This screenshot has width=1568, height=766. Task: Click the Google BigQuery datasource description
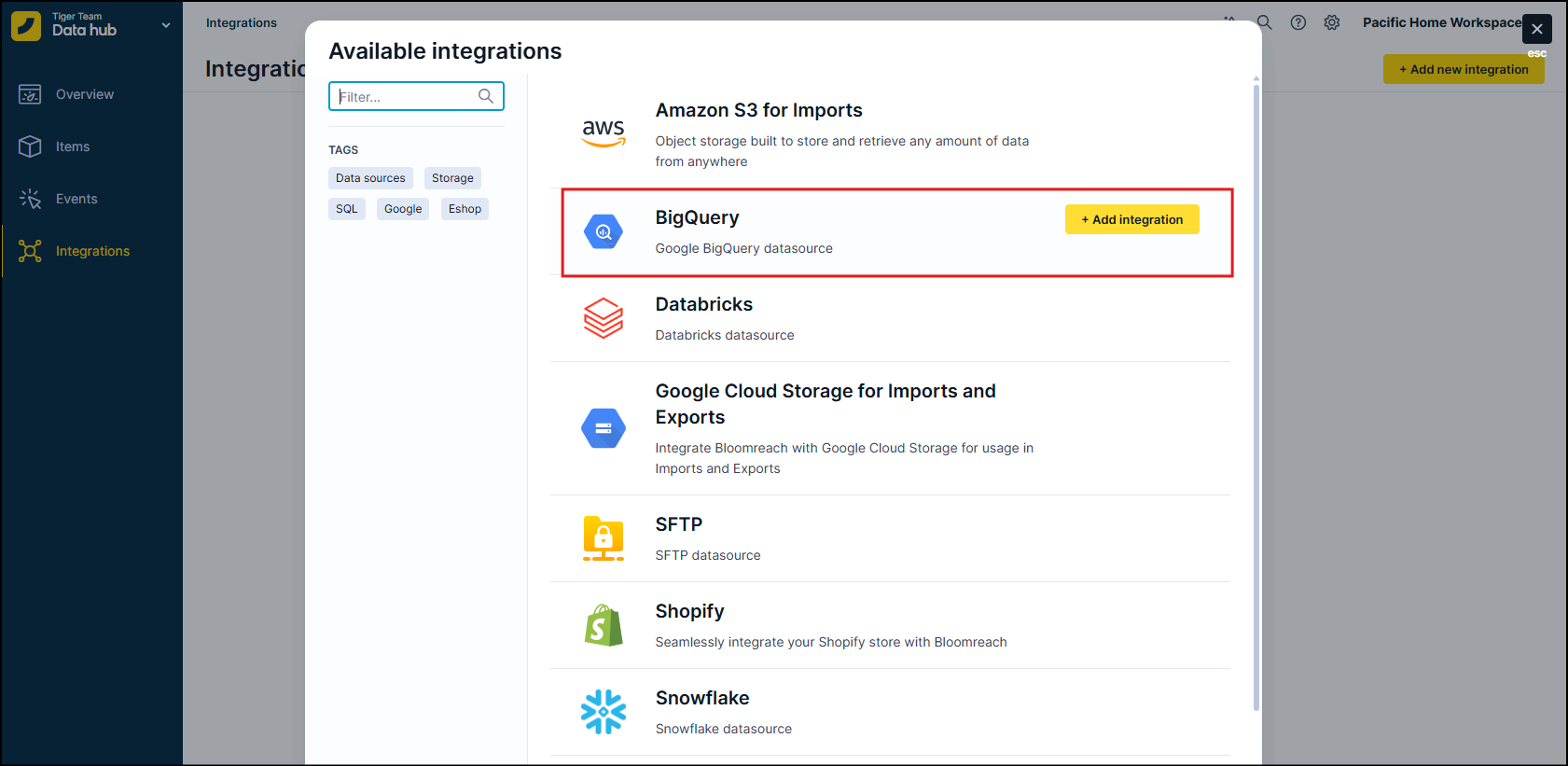coord(743,248)
